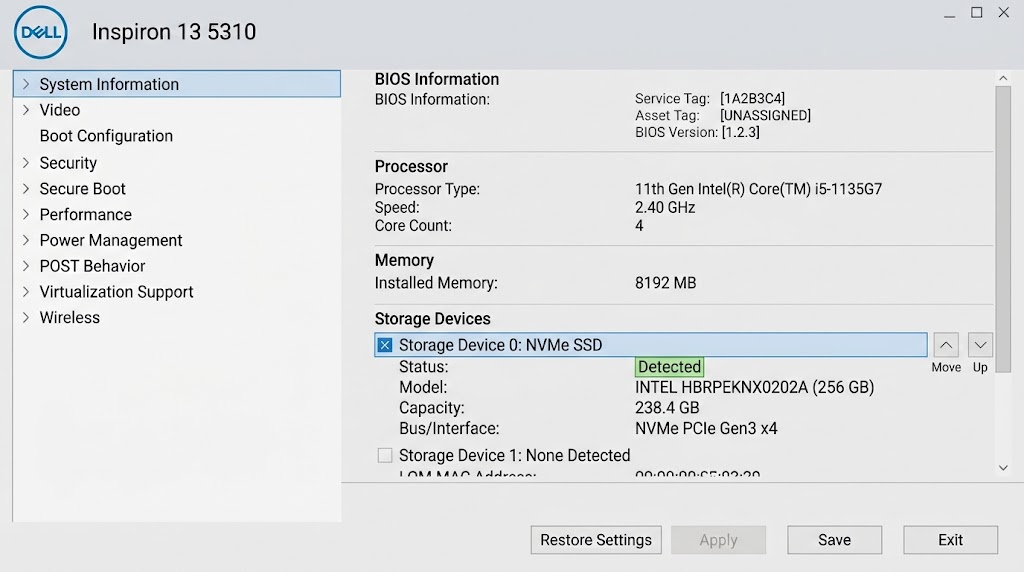Click Storage Device 1 None Detected label

click(x=514, y=455)
